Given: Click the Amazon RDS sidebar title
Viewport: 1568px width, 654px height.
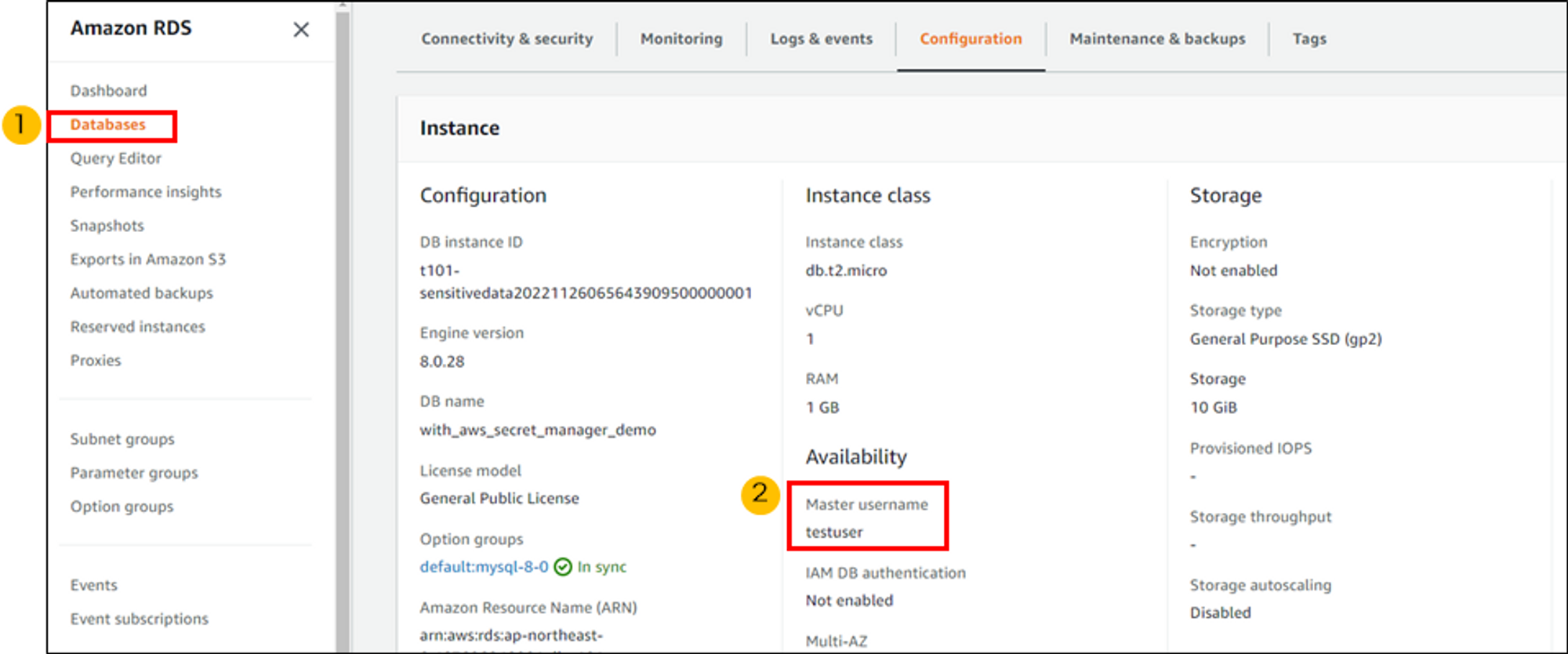Looking at the screenshot, I should point(131,28).
